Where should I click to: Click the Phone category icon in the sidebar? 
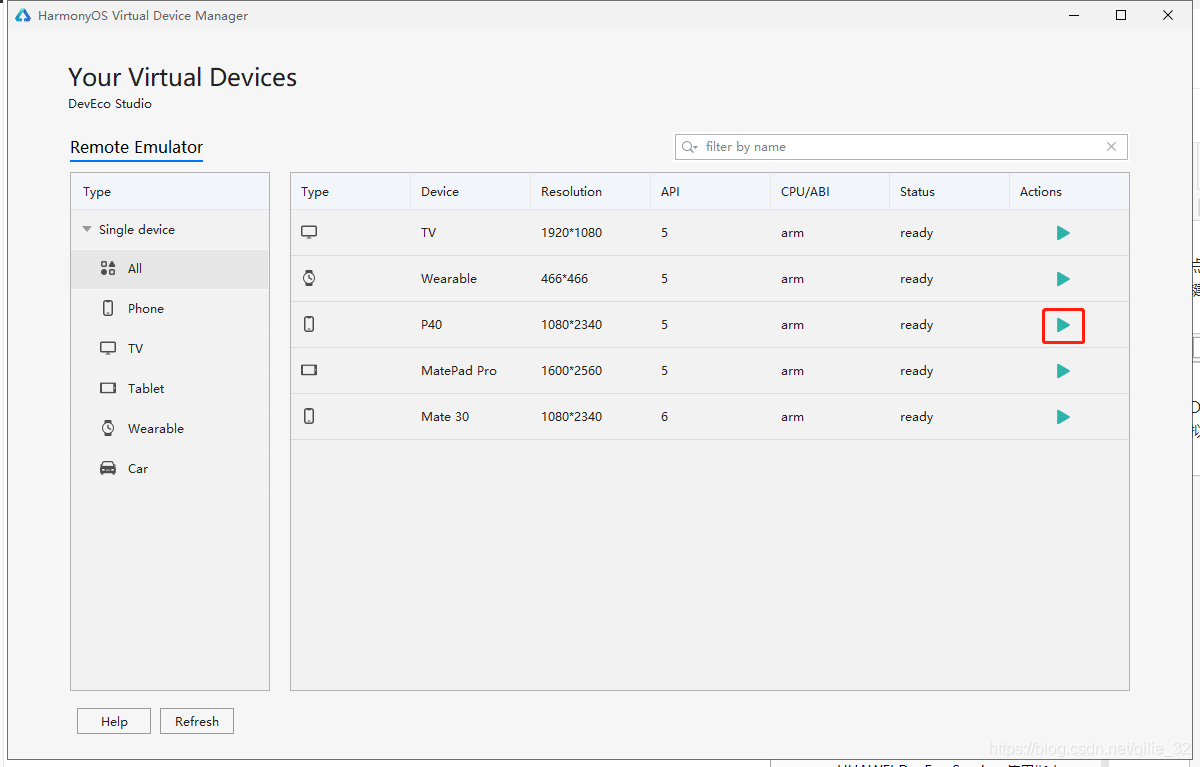(x=108, y=308)
